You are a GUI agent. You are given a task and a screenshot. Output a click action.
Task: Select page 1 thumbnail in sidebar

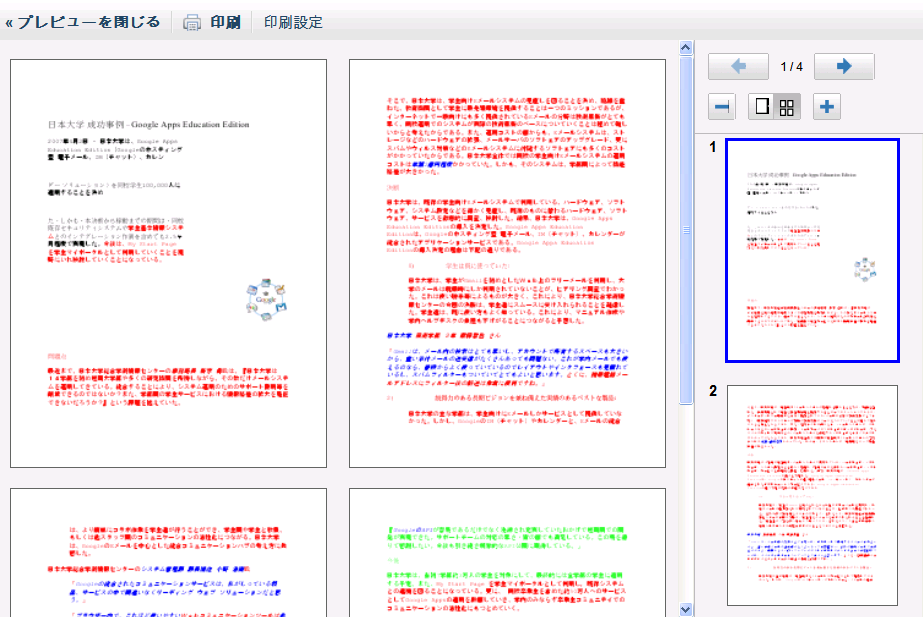pyautogui.click(x=812, y=250)
